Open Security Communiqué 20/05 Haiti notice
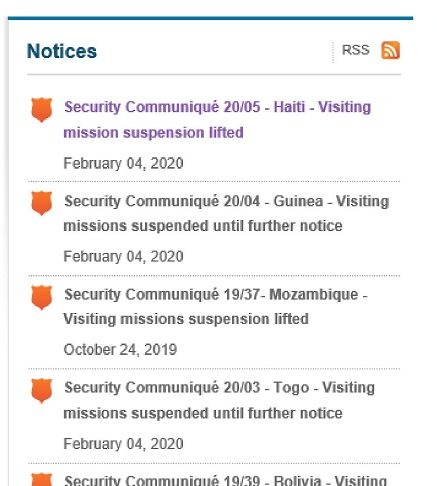This screenshot has height=486, width=437. 217,120
